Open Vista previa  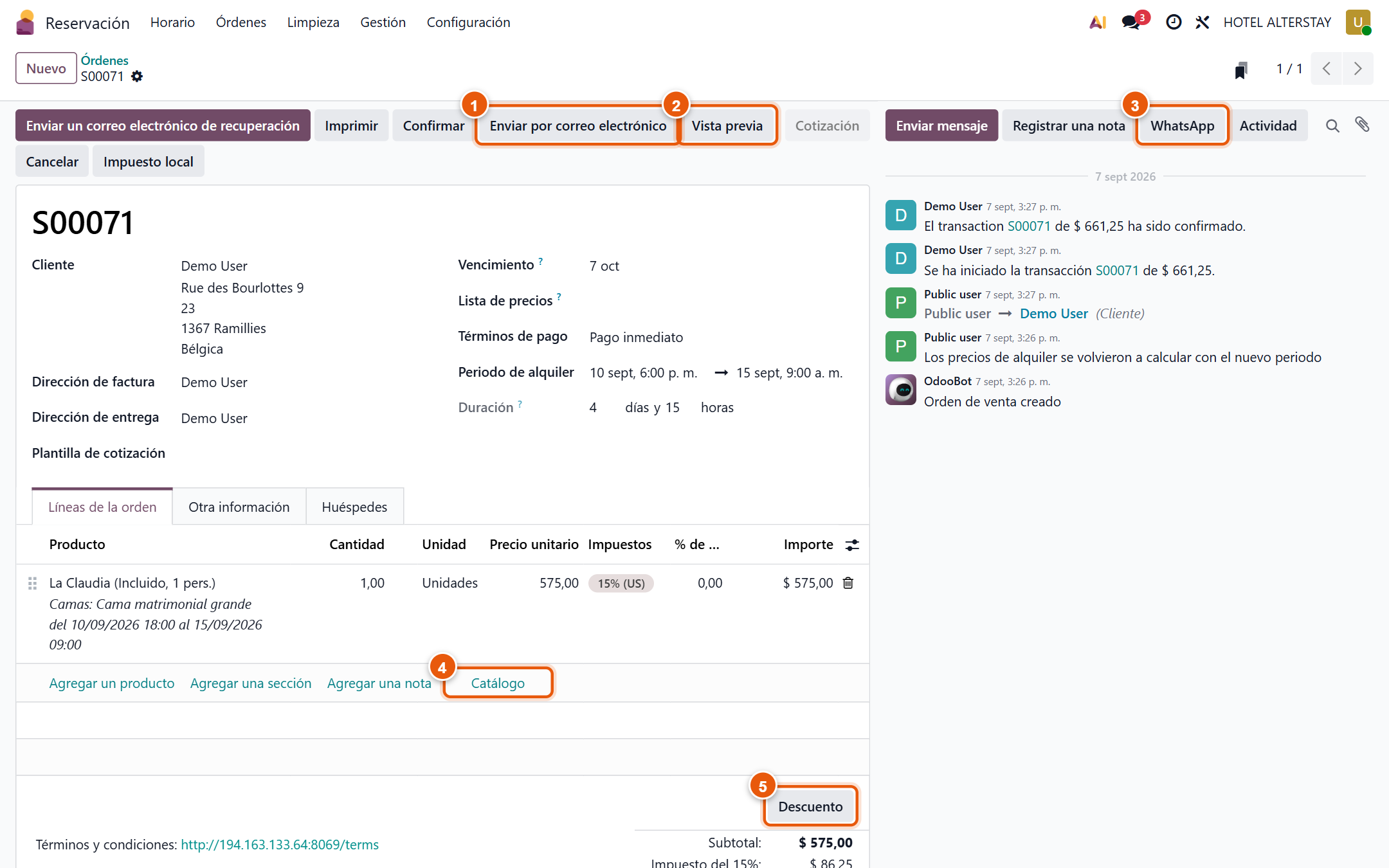coord(727,125)
